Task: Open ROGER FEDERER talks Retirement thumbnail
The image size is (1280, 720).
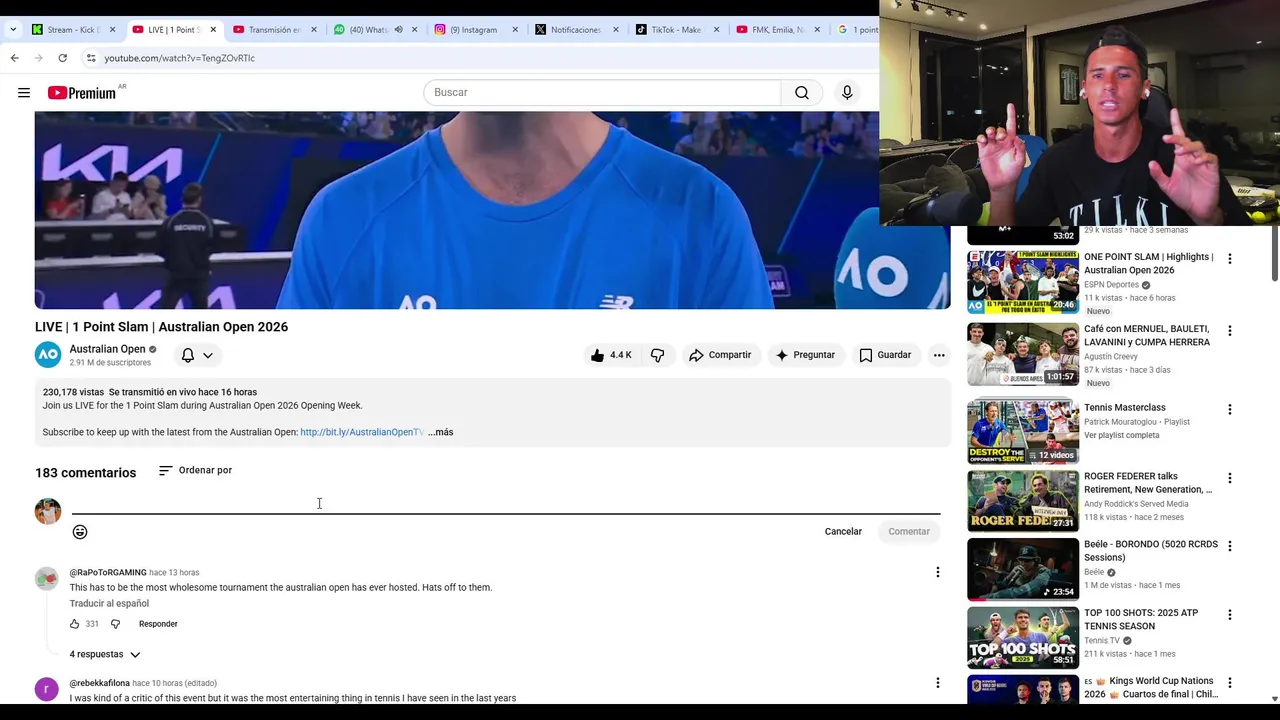Action: coord(1023,500)
